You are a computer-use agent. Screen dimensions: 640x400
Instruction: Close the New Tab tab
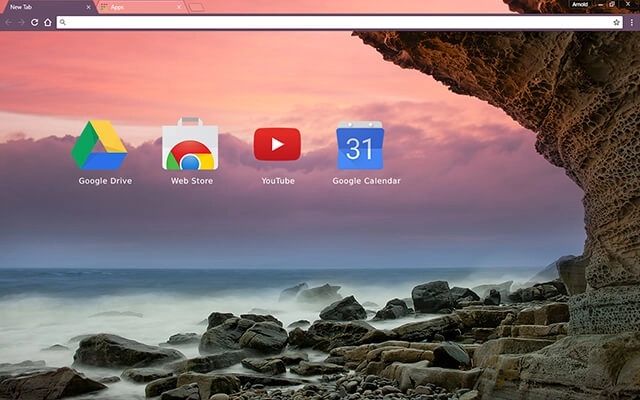point(88,7)
